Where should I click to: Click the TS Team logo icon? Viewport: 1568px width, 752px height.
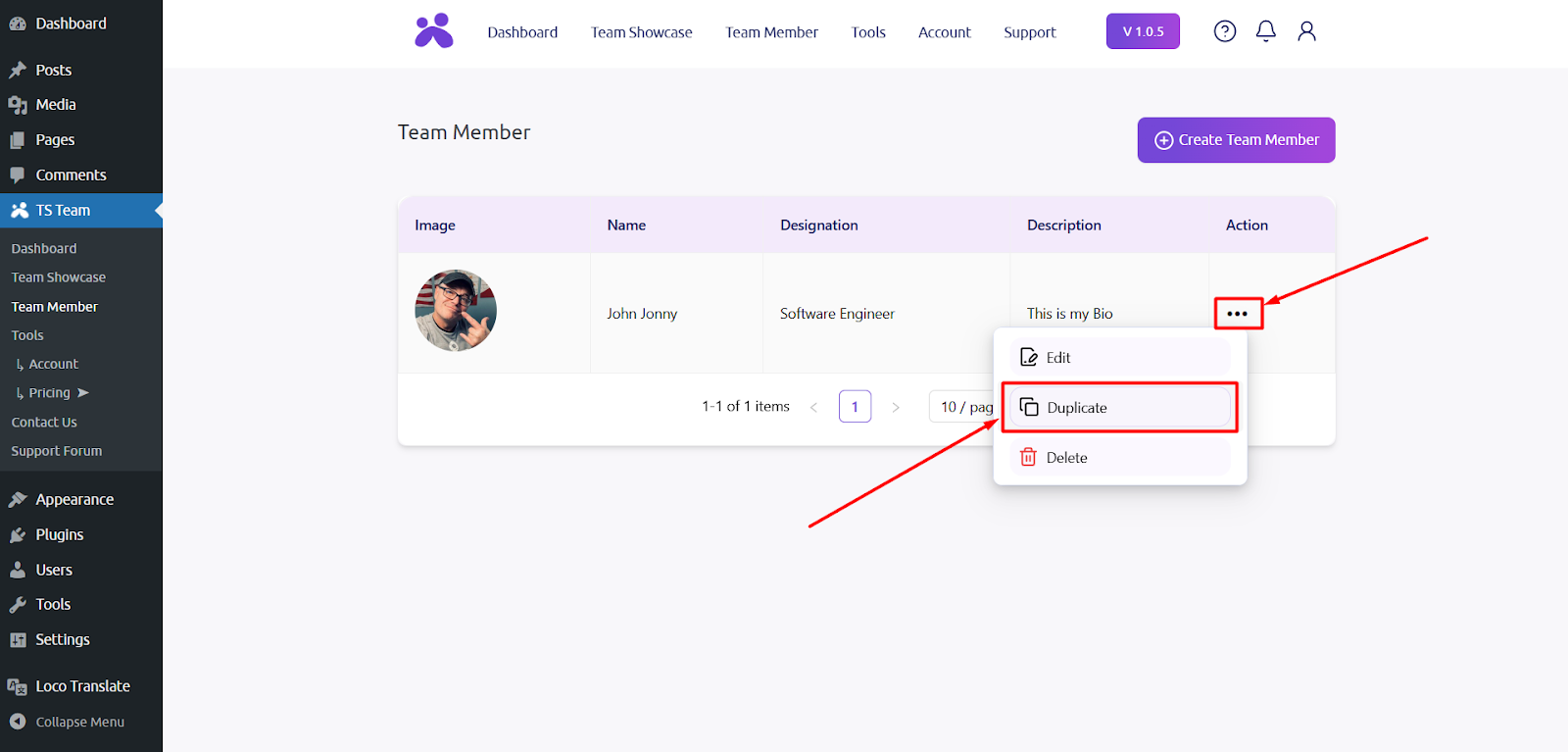434,31
